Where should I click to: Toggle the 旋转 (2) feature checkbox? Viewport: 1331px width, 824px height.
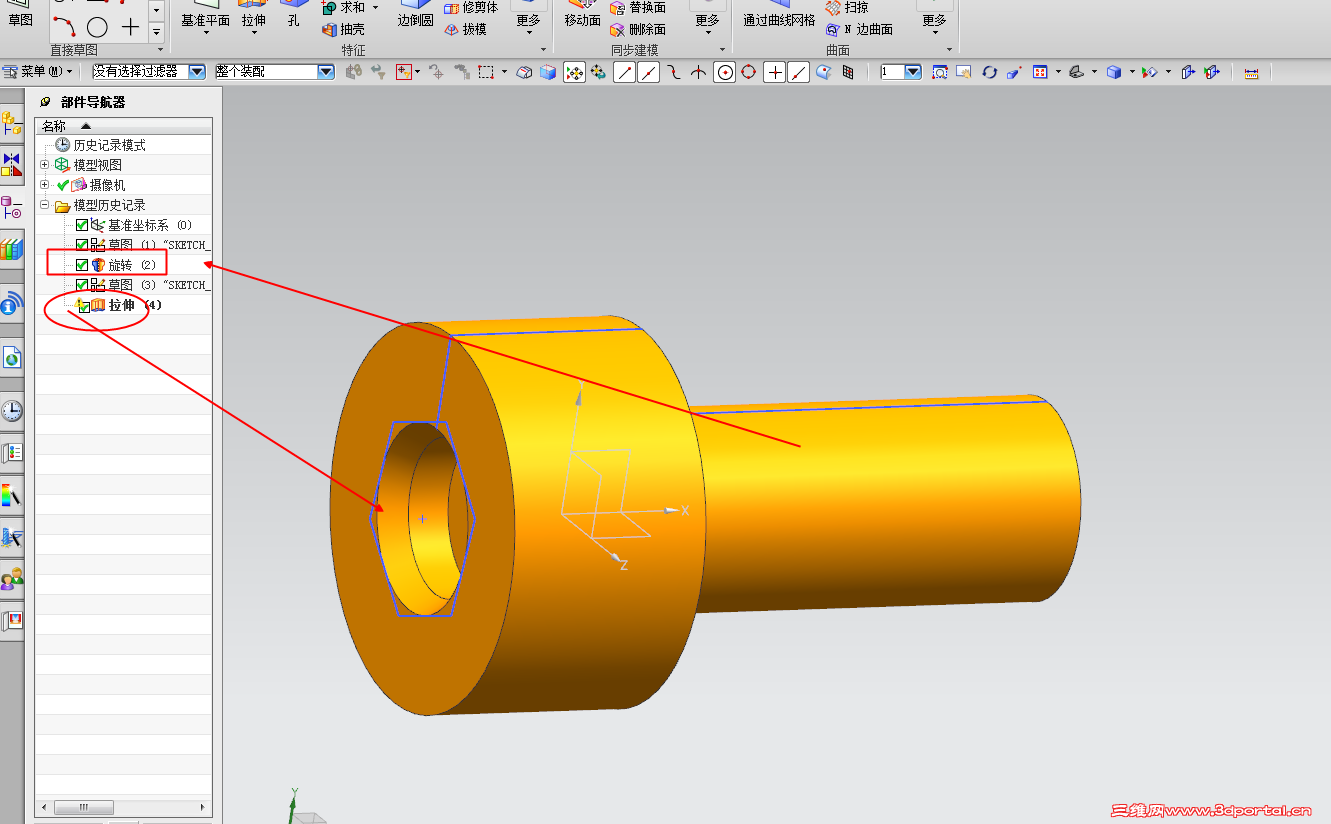(x=82, y=265)
